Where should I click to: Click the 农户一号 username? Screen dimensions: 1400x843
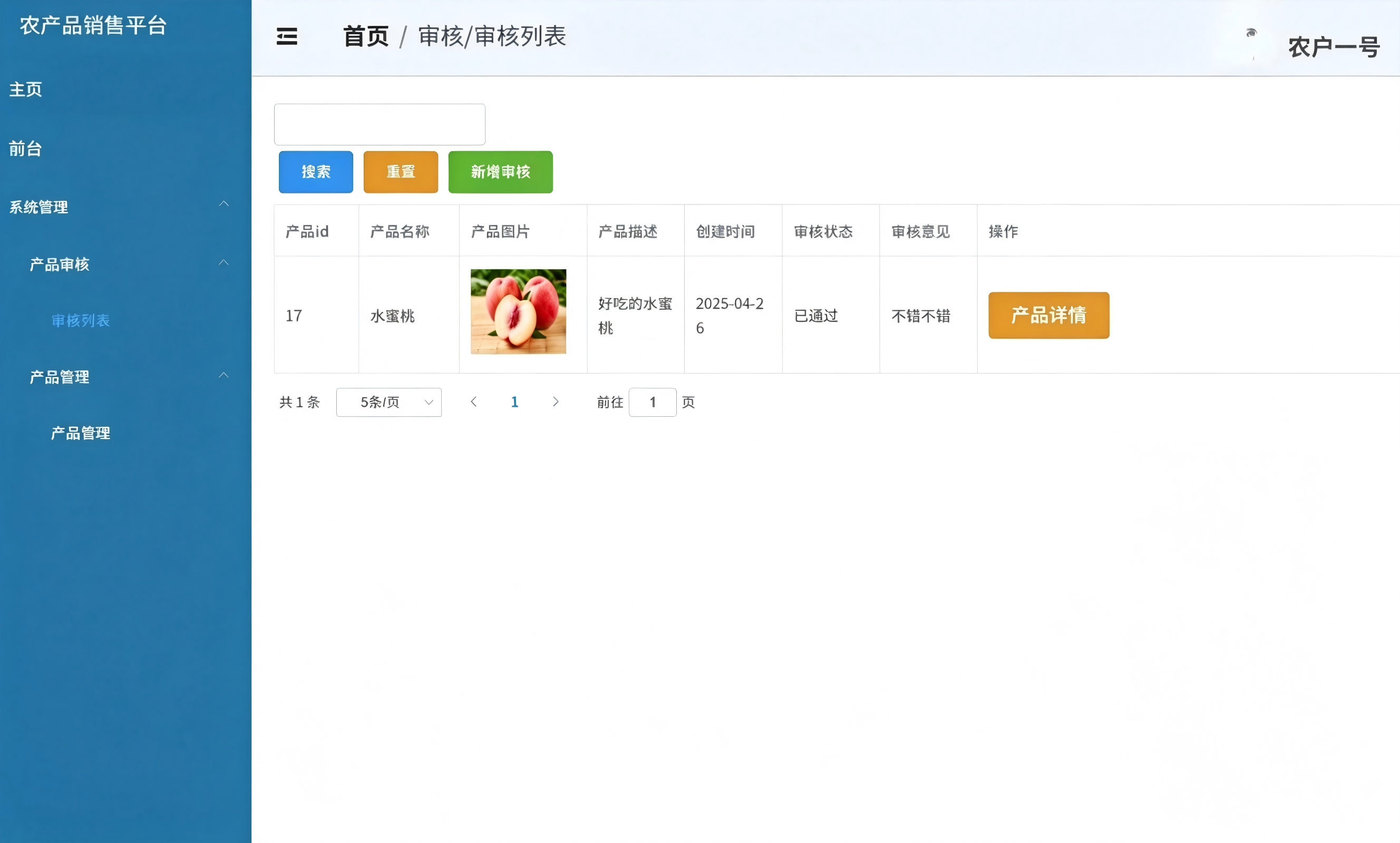click(x=1334, y=47)
